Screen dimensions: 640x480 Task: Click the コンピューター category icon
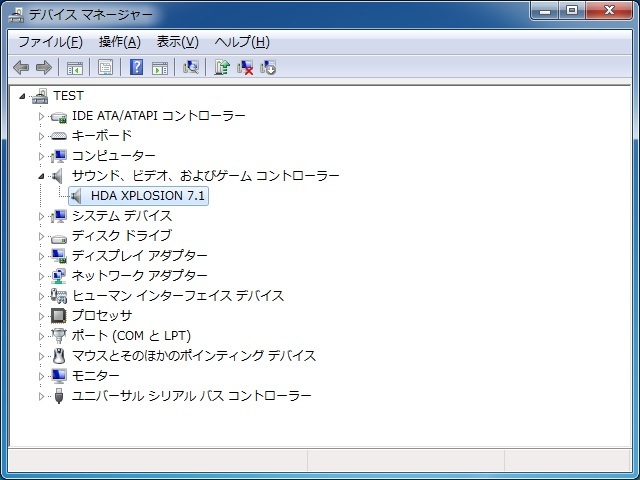[59, 156]
